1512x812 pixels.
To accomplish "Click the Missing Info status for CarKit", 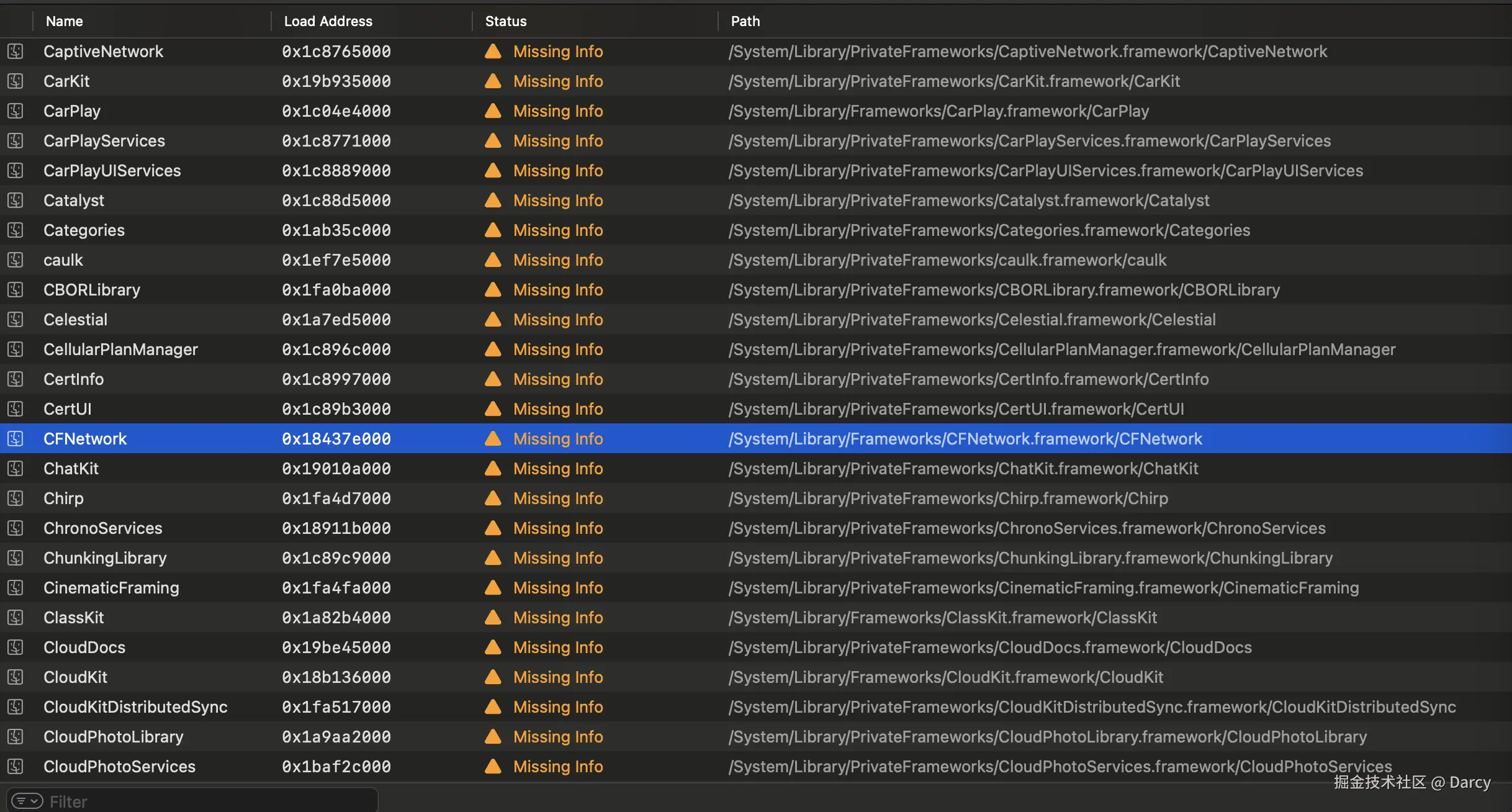I will (558, 81).
